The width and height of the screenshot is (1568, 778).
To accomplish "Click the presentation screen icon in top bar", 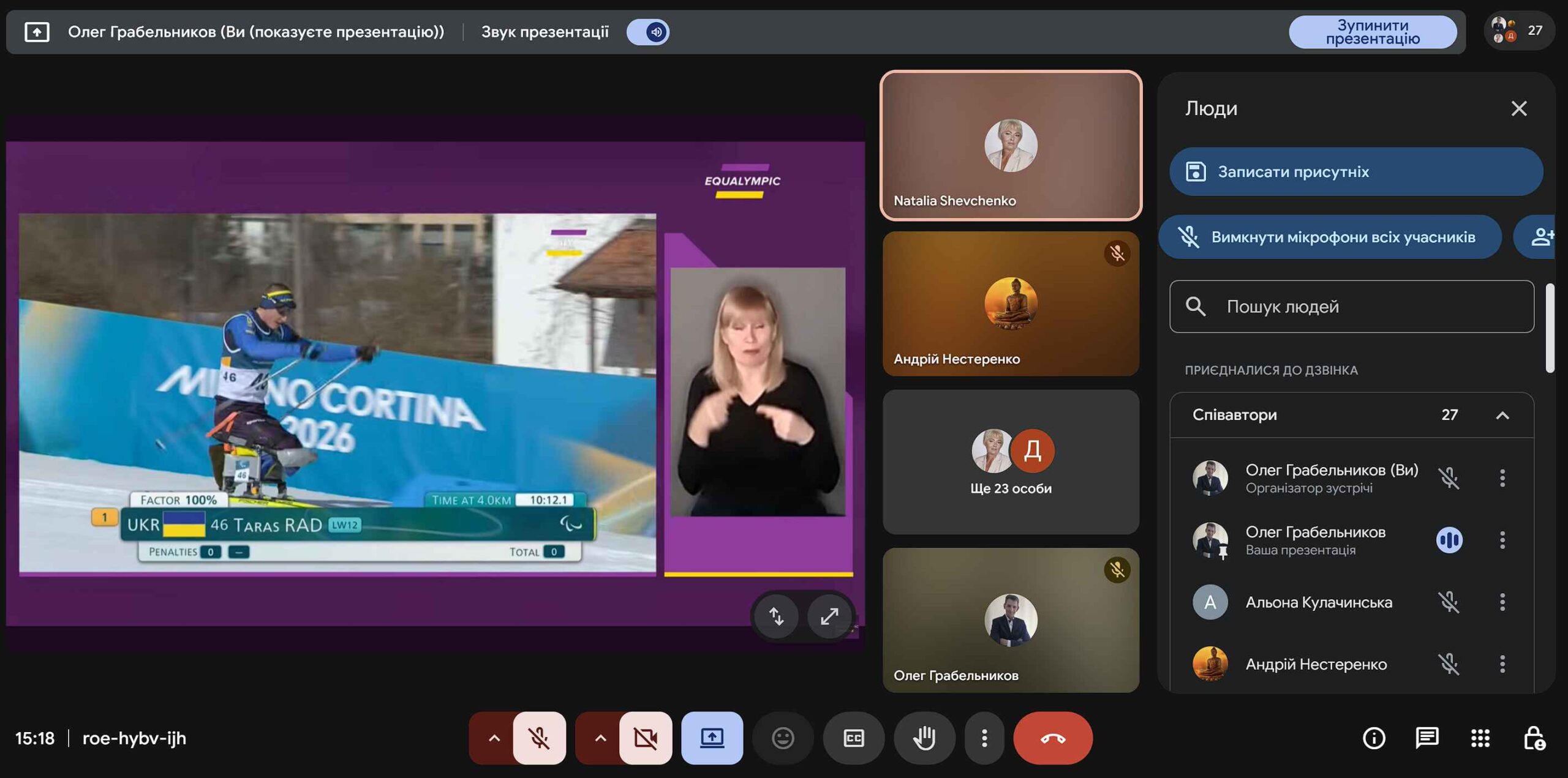I will pyautogui.click(x=37, y=32).
